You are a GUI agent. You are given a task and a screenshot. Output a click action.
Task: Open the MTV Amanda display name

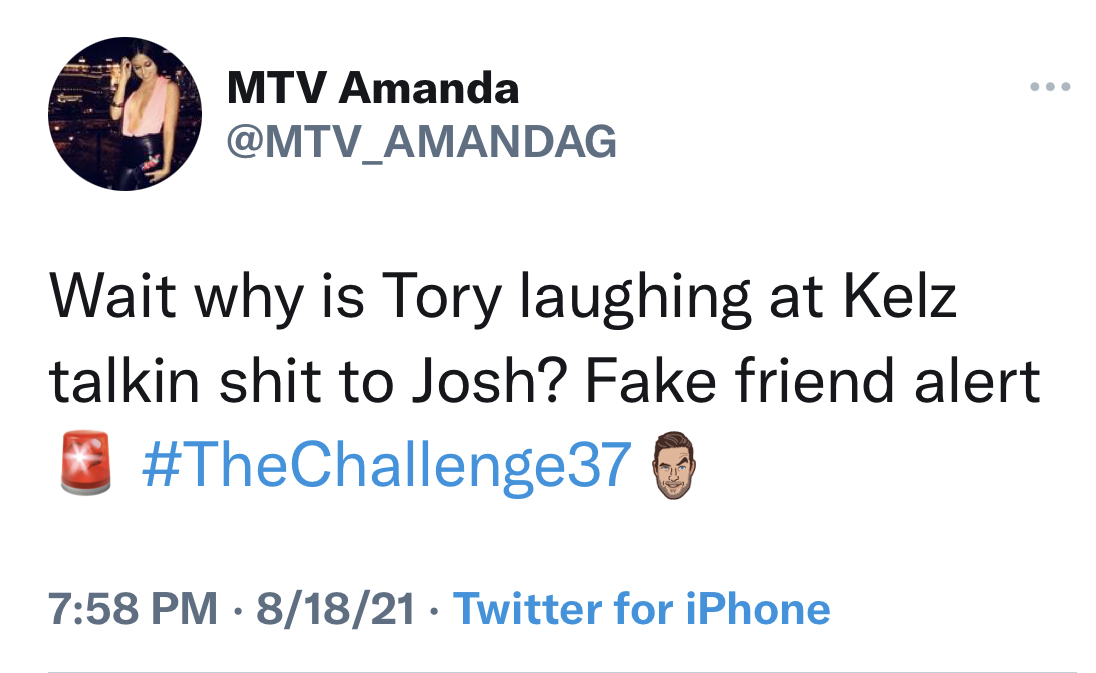pos(373,89)
